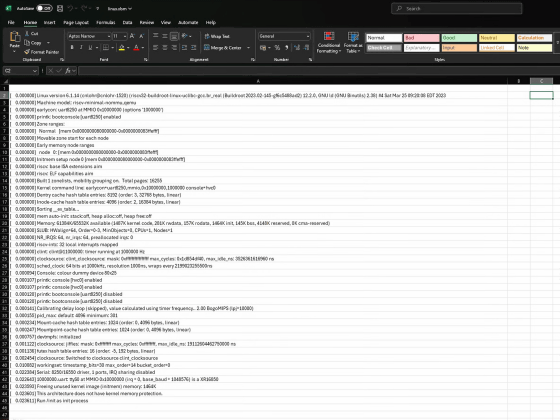Expand the Merge & Center dropdown arrow

point(249,48)
